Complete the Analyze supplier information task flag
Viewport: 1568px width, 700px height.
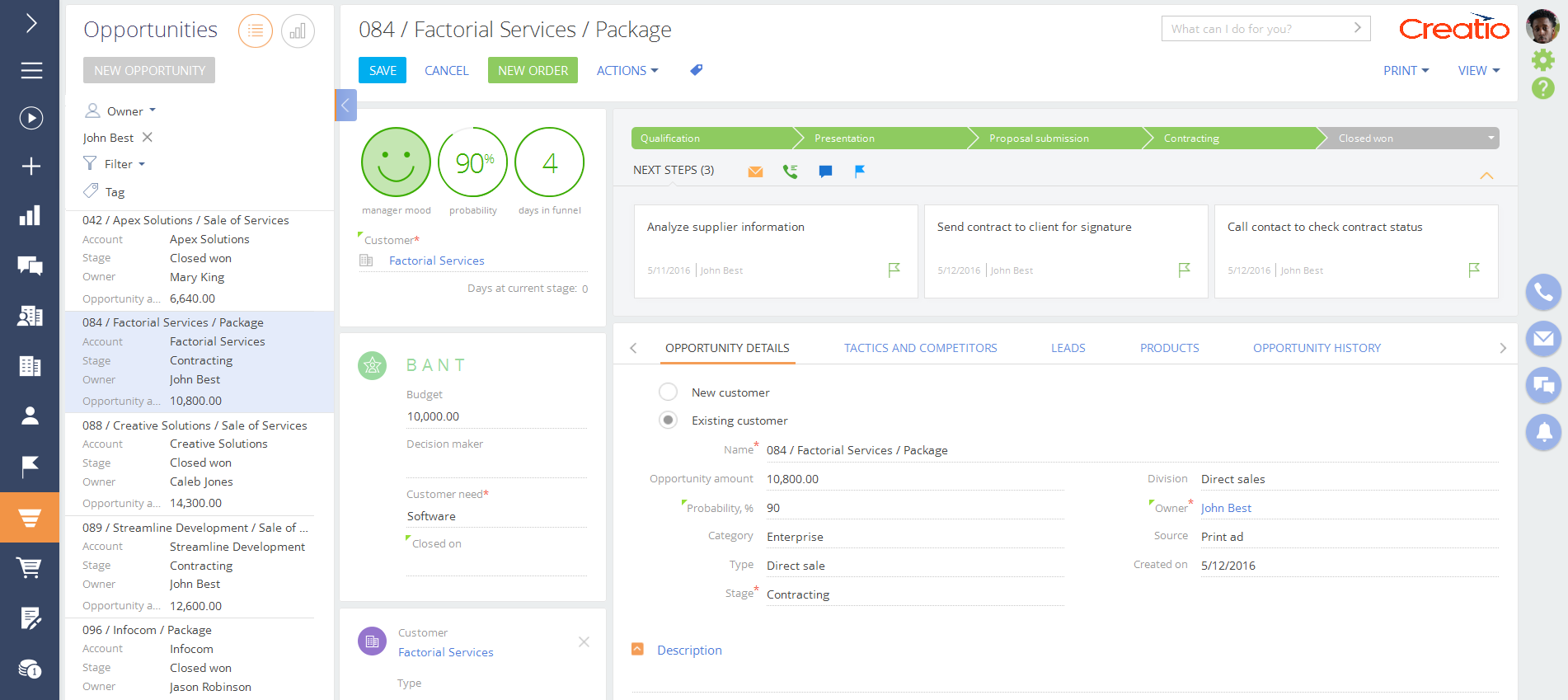(x=894, y=270)
